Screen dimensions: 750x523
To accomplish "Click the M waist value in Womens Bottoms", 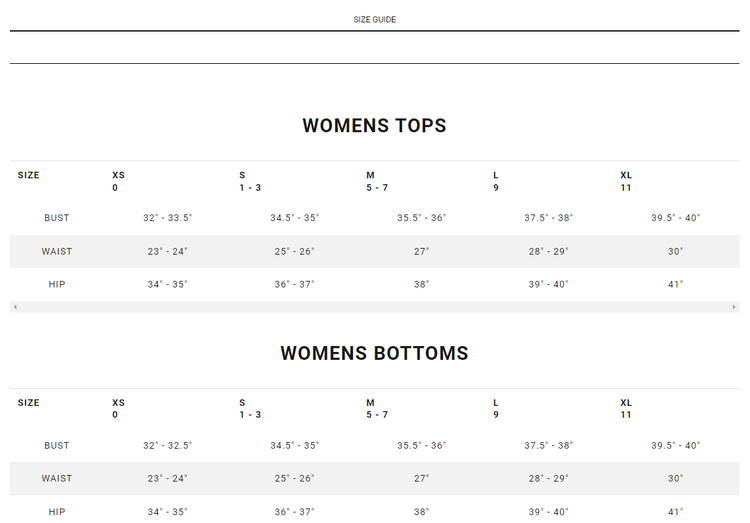I will pyautogui.click(x=421, y=479).
